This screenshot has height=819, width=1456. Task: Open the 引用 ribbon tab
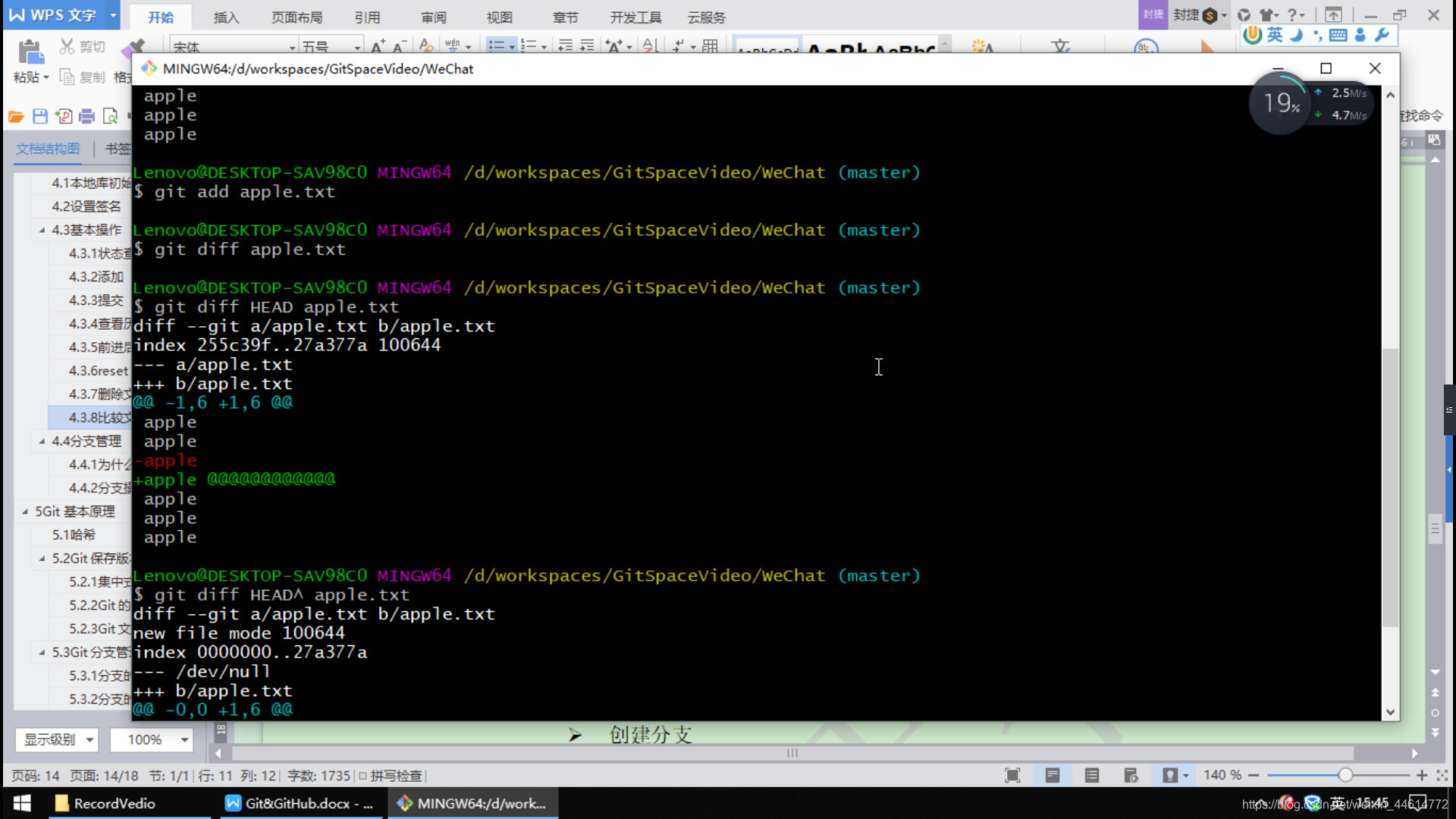point(367,17)
